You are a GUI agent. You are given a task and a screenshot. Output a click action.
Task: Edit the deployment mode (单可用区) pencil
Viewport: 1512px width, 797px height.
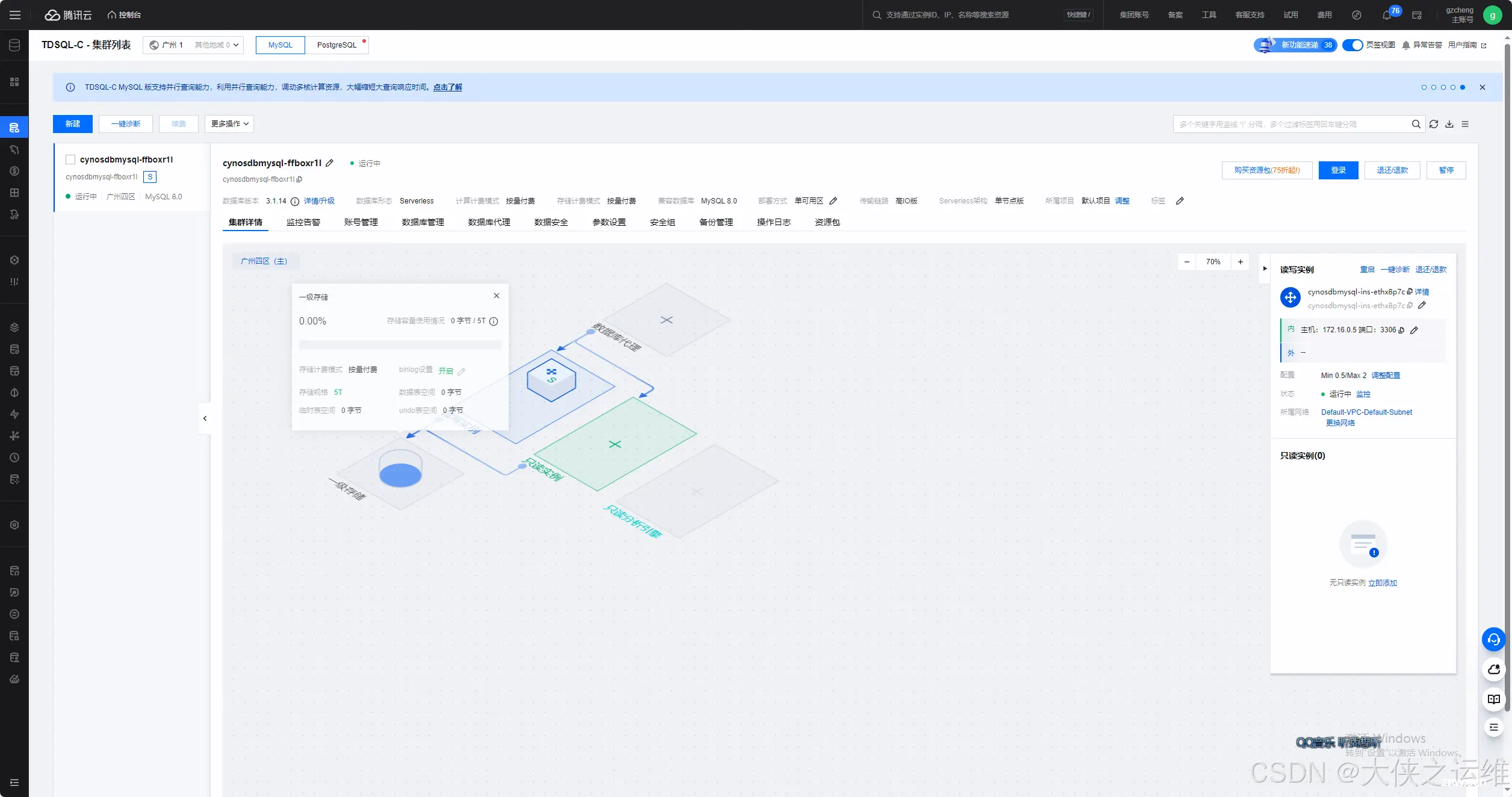click(833, 201)
